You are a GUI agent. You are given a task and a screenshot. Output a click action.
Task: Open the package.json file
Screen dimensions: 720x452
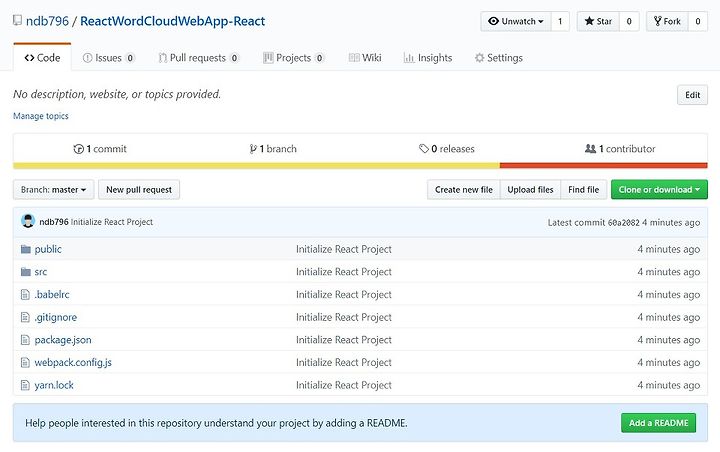[63, 340]
